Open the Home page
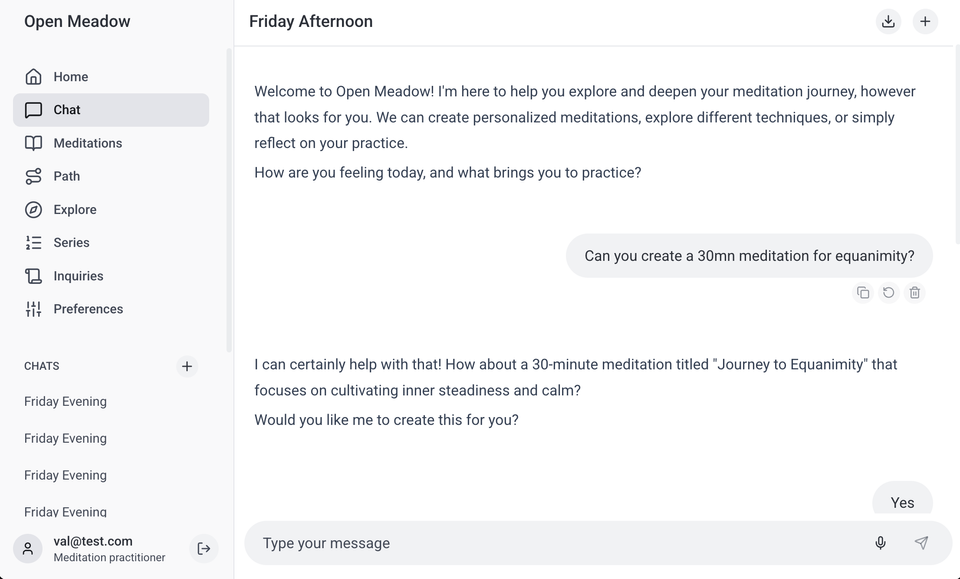Viewport: 960px width, 579px height. 70,77
